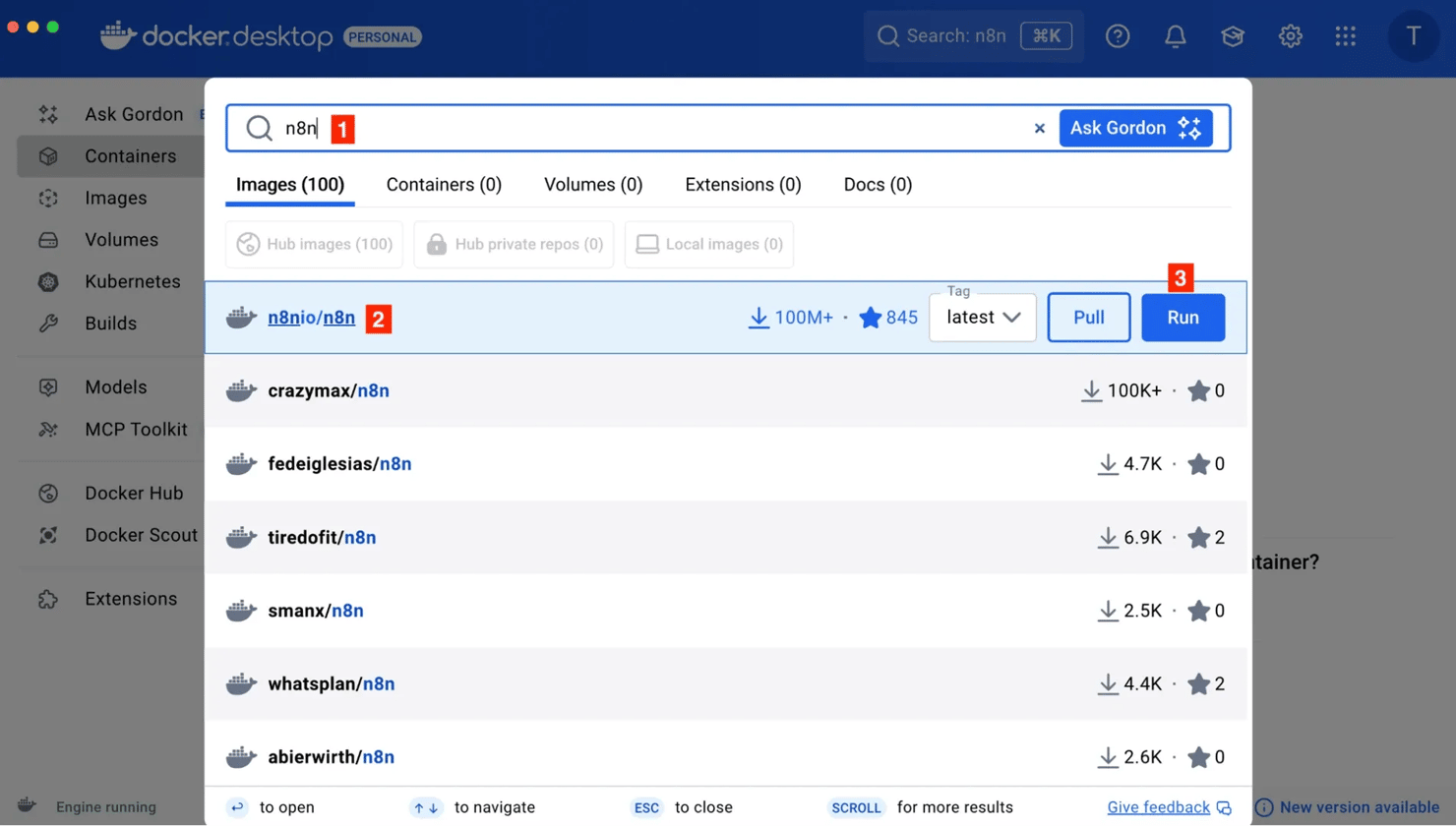Clear the search field with X icon
The image size is (1456, 826).
point(1039,129)
